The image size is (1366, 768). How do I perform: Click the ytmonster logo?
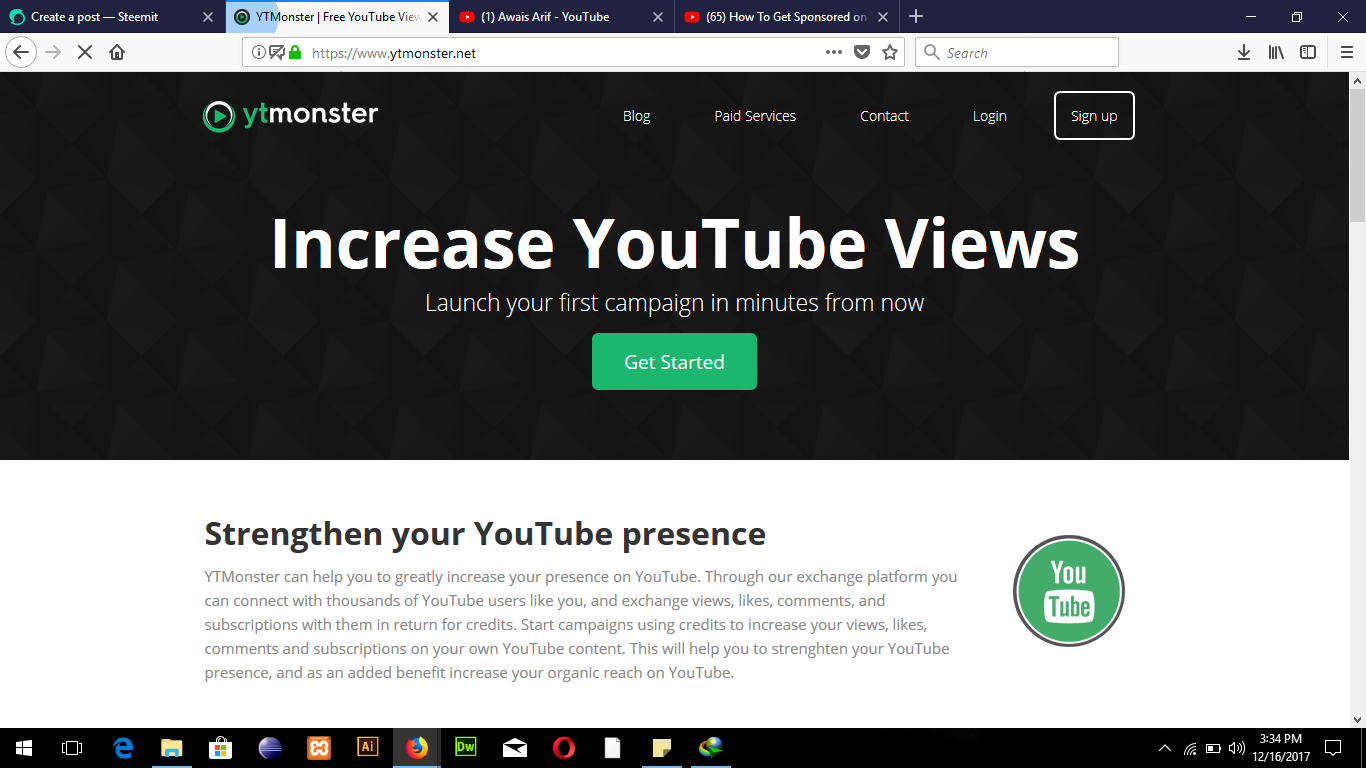(x=291, y=116)
